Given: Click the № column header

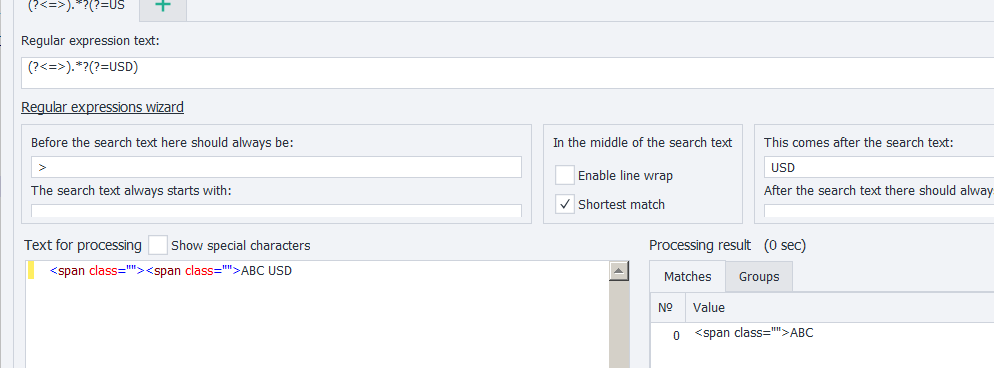Looking at the screenshot, I should pos(668,308).
